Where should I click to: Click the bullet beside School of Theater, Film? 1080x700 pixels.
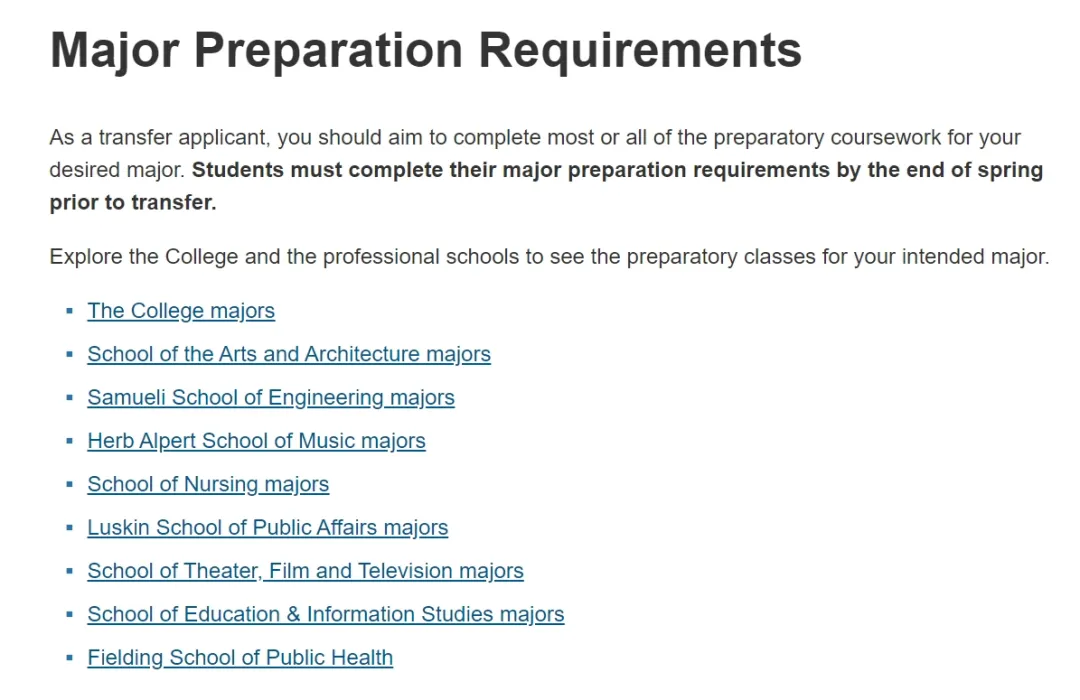click(x=70, y=571)
